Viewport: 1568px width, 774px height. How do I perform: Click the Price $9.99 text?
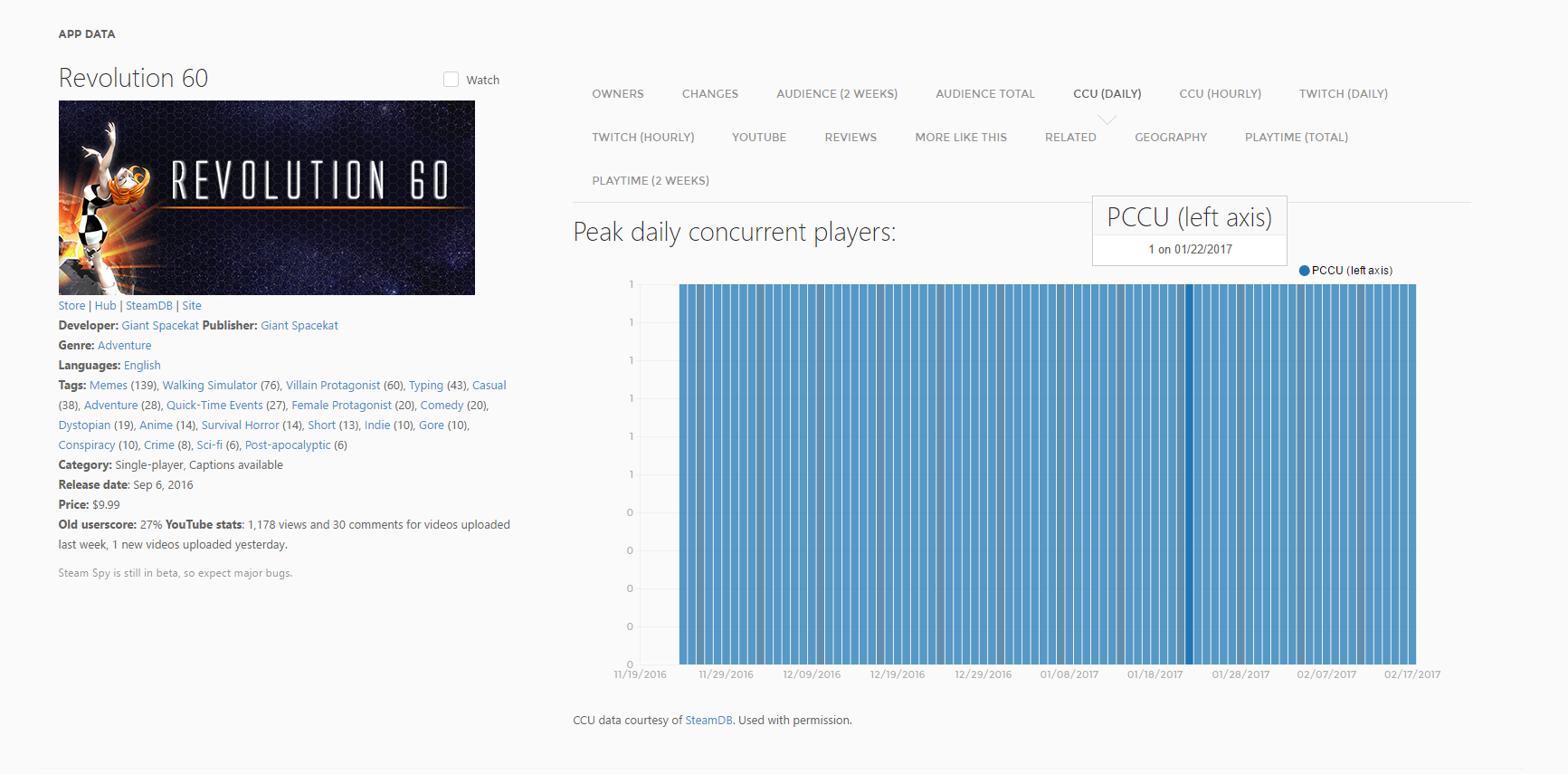[90, 505]
